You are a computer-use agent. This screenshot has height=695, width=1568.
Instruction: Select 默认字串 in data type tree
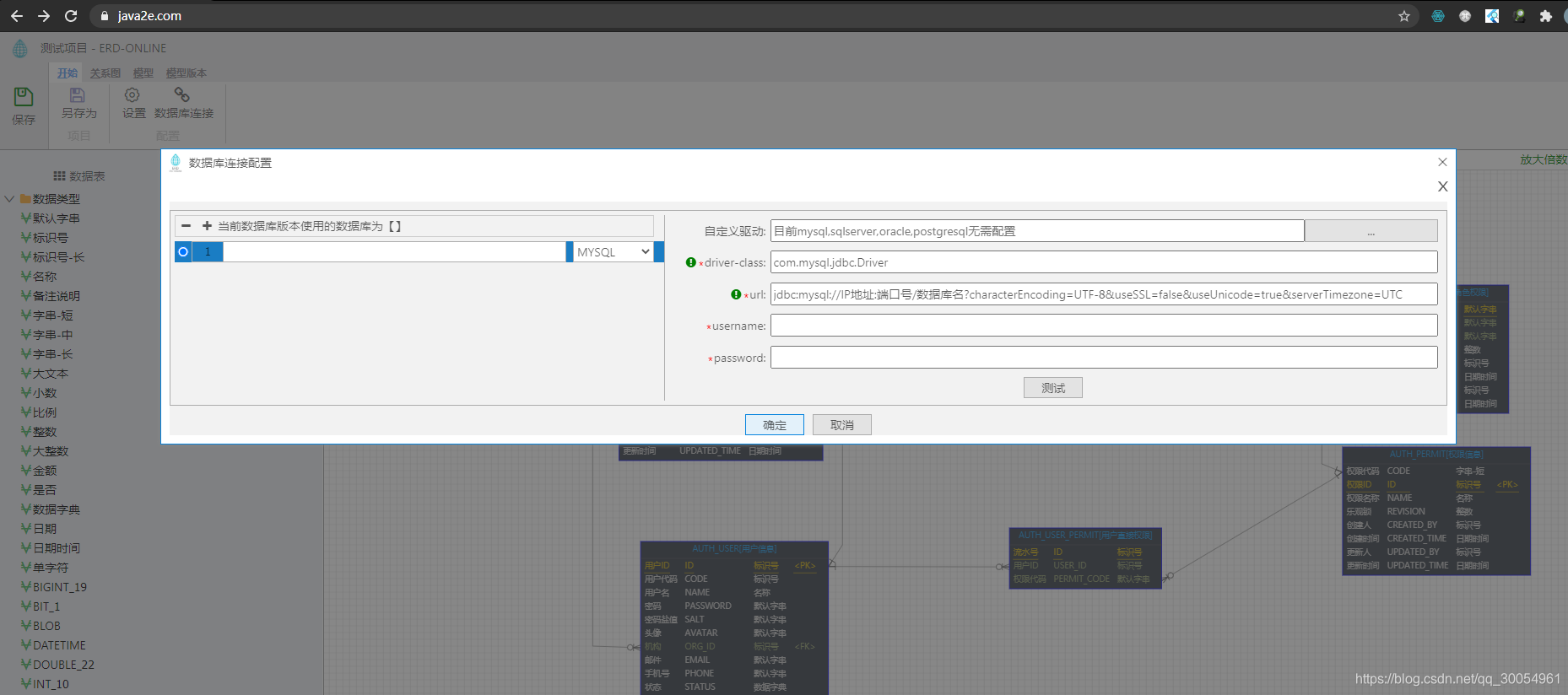tap(56, 218)
